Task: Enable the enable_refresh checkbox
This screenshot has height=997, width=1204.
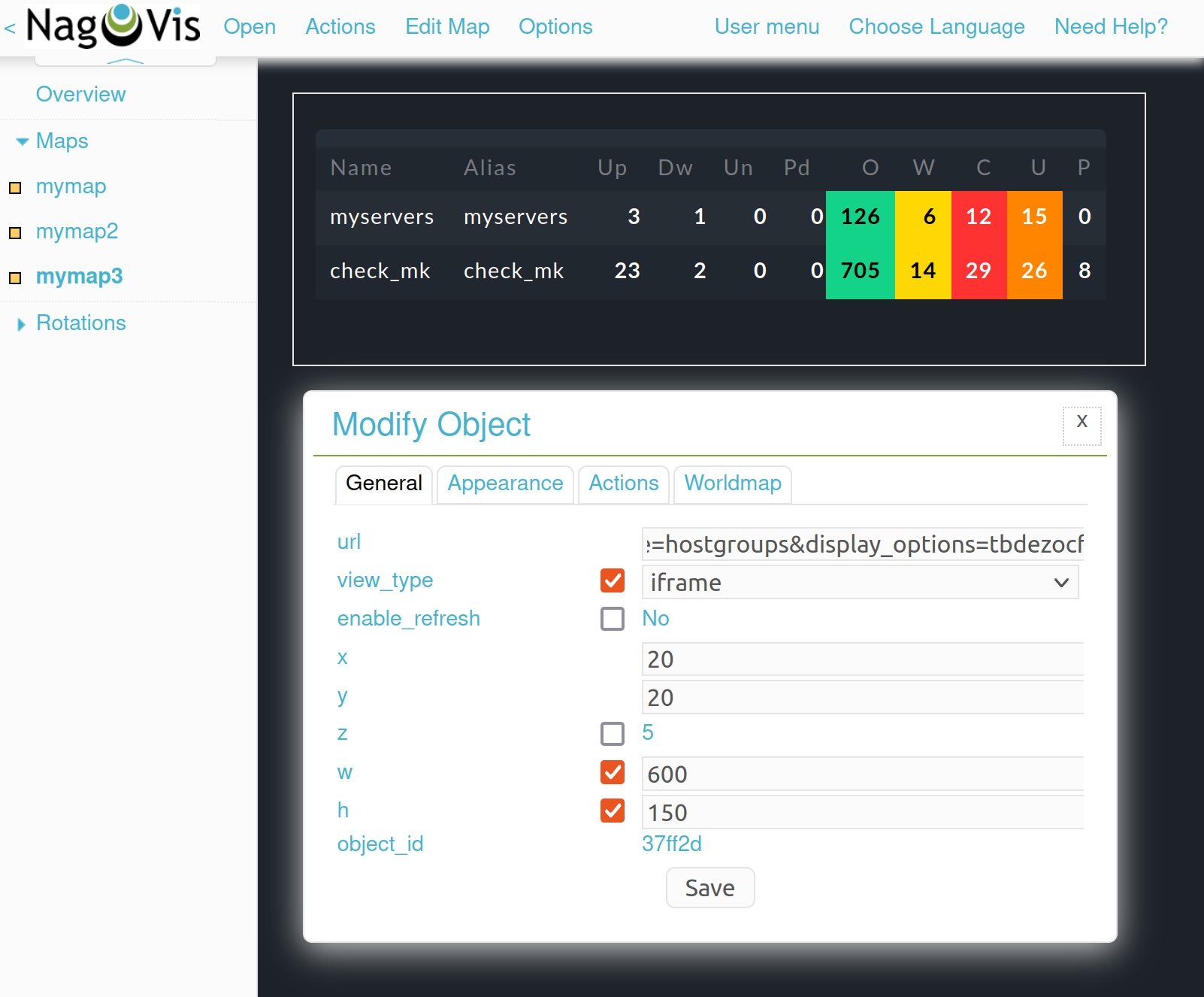Action: tap(613, 619)
